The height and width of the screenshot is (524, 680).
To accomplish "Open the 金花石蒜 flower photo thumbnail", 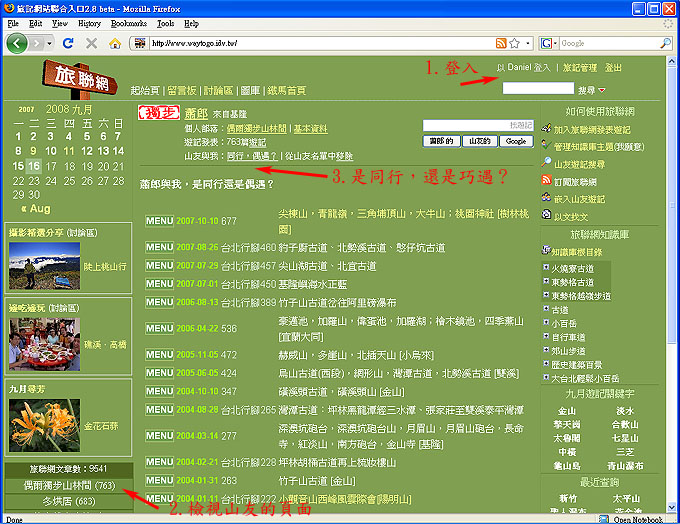I will (38, 424).
